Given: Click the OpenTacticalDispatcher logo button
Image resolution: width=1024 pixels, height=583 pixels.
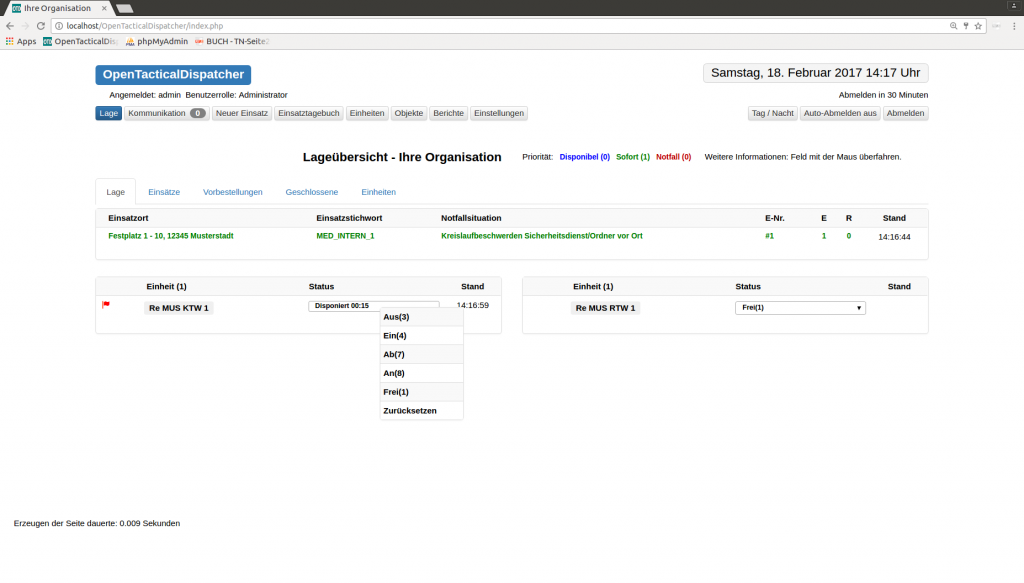Looking at the screenshot, I should pyautogui.click(x=173, y=74).
